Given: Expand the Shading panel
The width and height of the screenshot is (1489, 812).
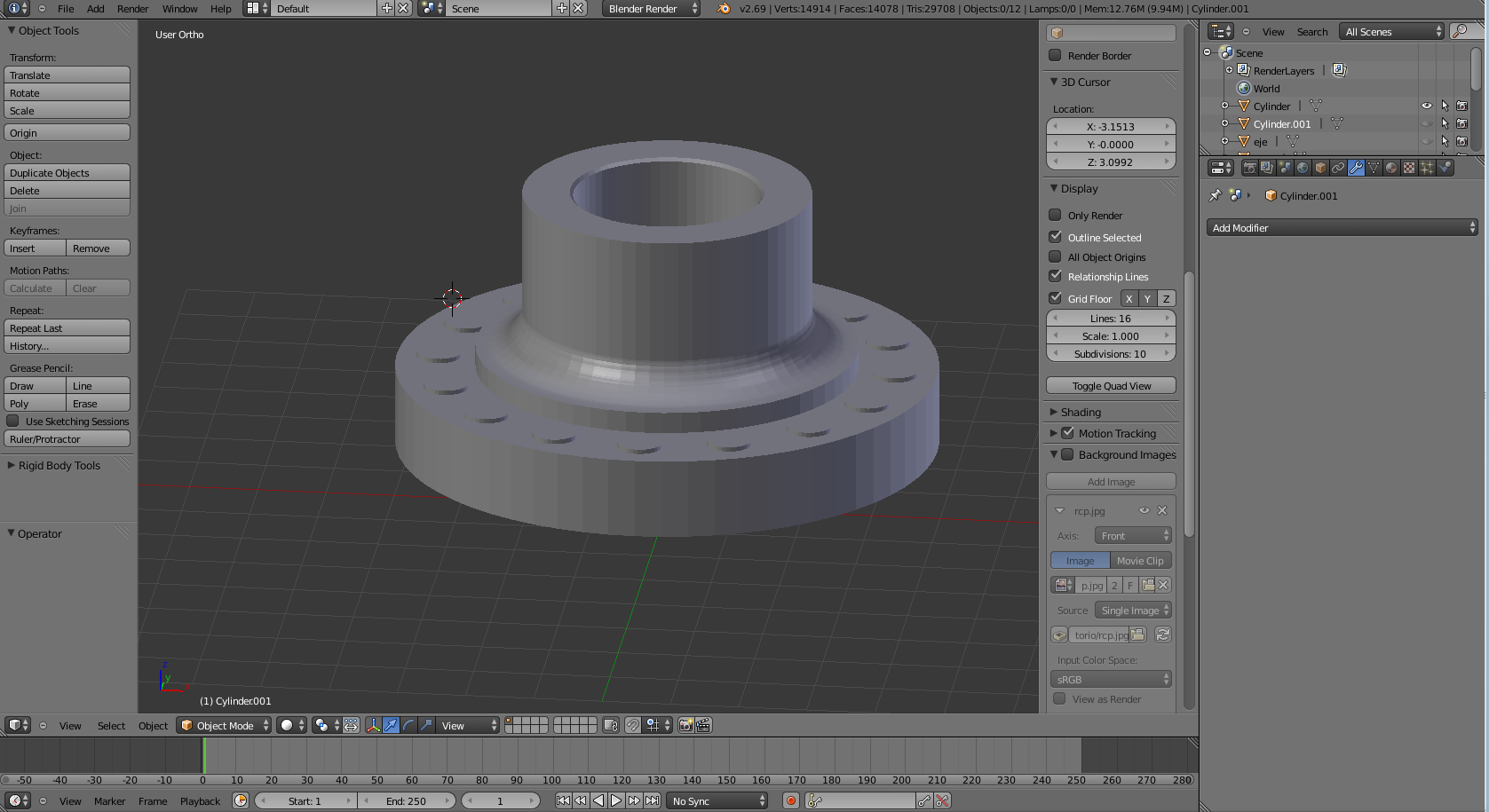Looking at the screenshot, I should pos(1081,412).
